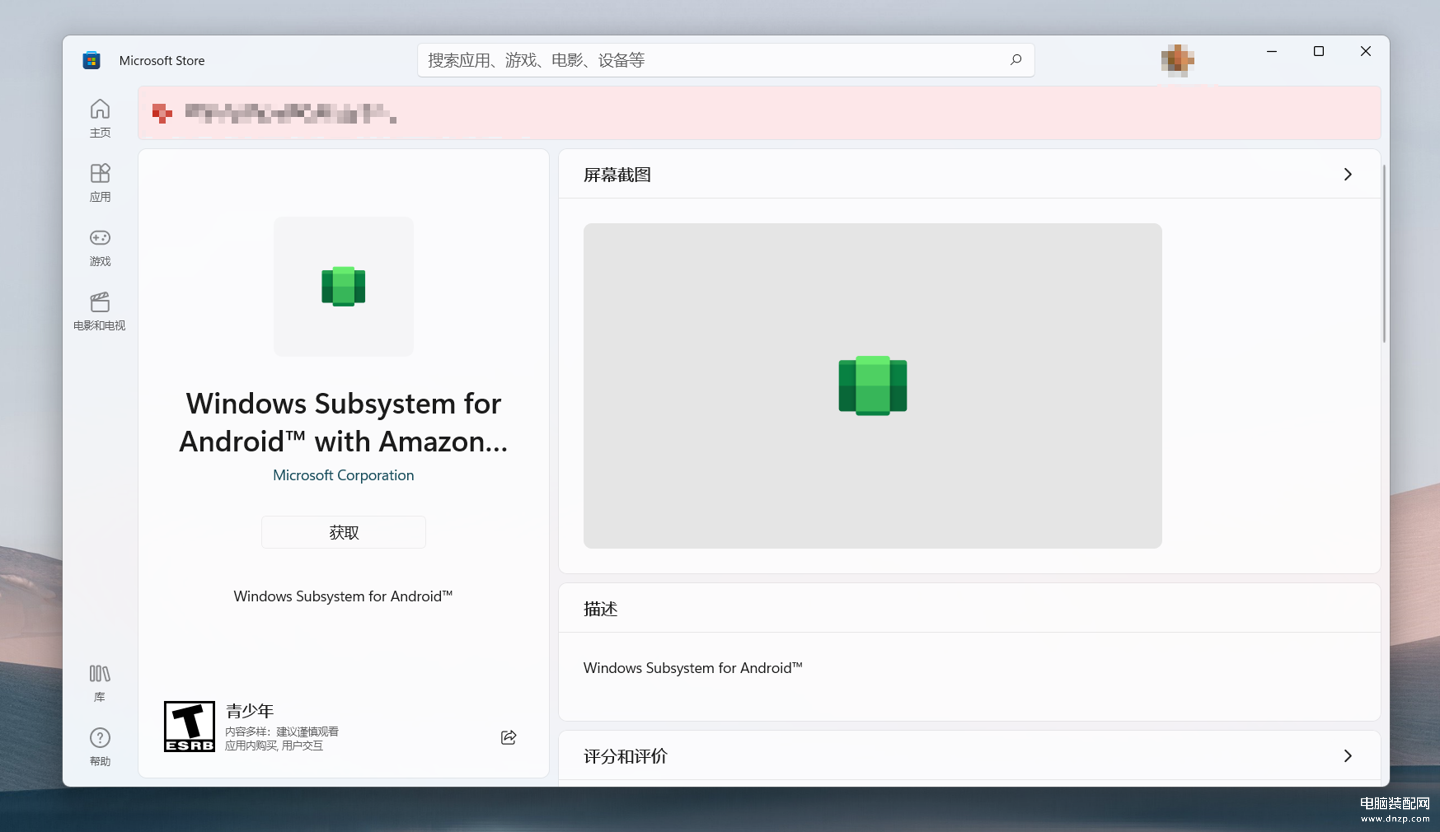Minimize the Microsoft Store window
Image resolution: width=1440 pixels, height=832 pixels.
pos(1272,51)
